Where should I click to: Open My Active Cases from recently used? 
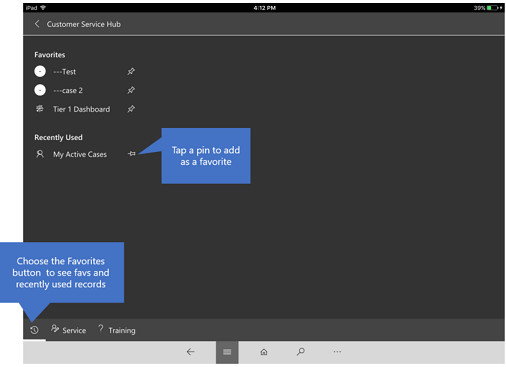point(80,154)
